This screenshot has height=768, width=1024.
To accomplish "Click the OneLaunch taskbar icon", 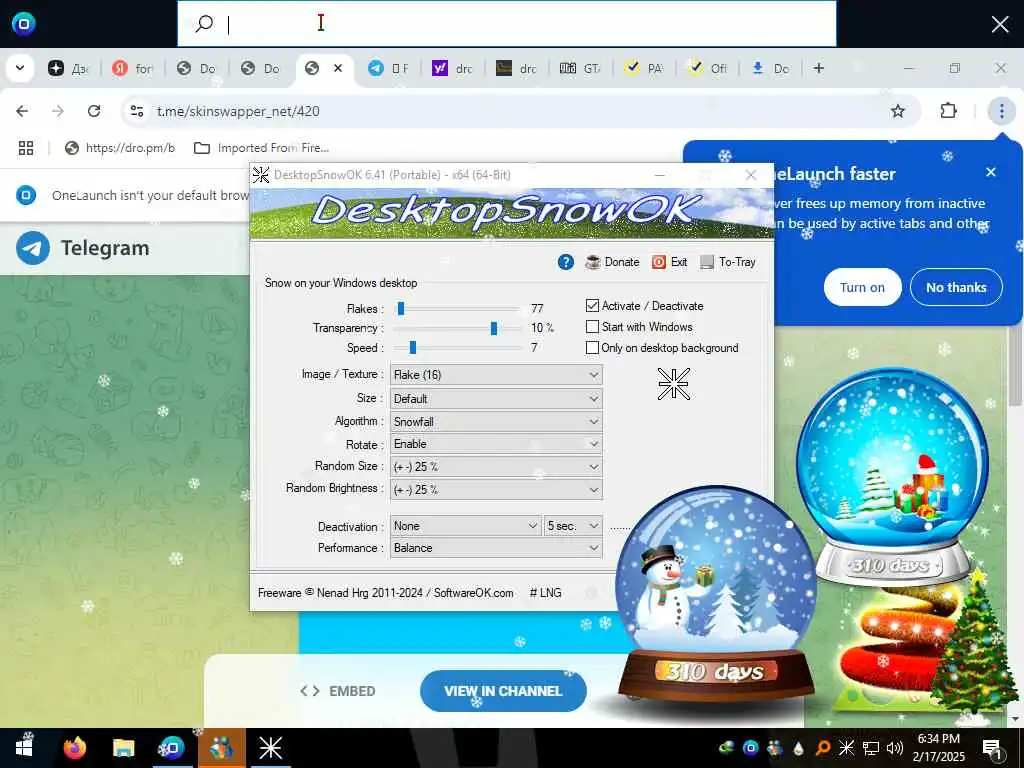I will pyautogui.click(x=172, y=748).
